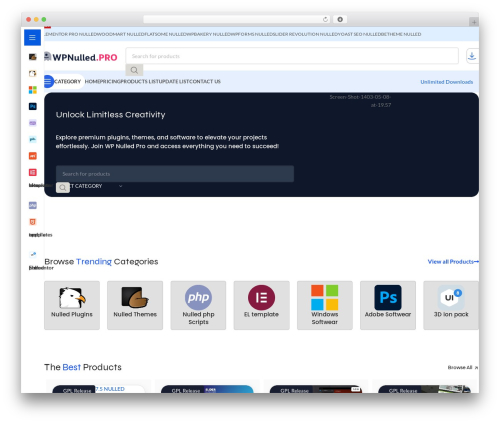
Task: Click the WPNulled.PRO site logo
Action: click(x=81, y=57)
